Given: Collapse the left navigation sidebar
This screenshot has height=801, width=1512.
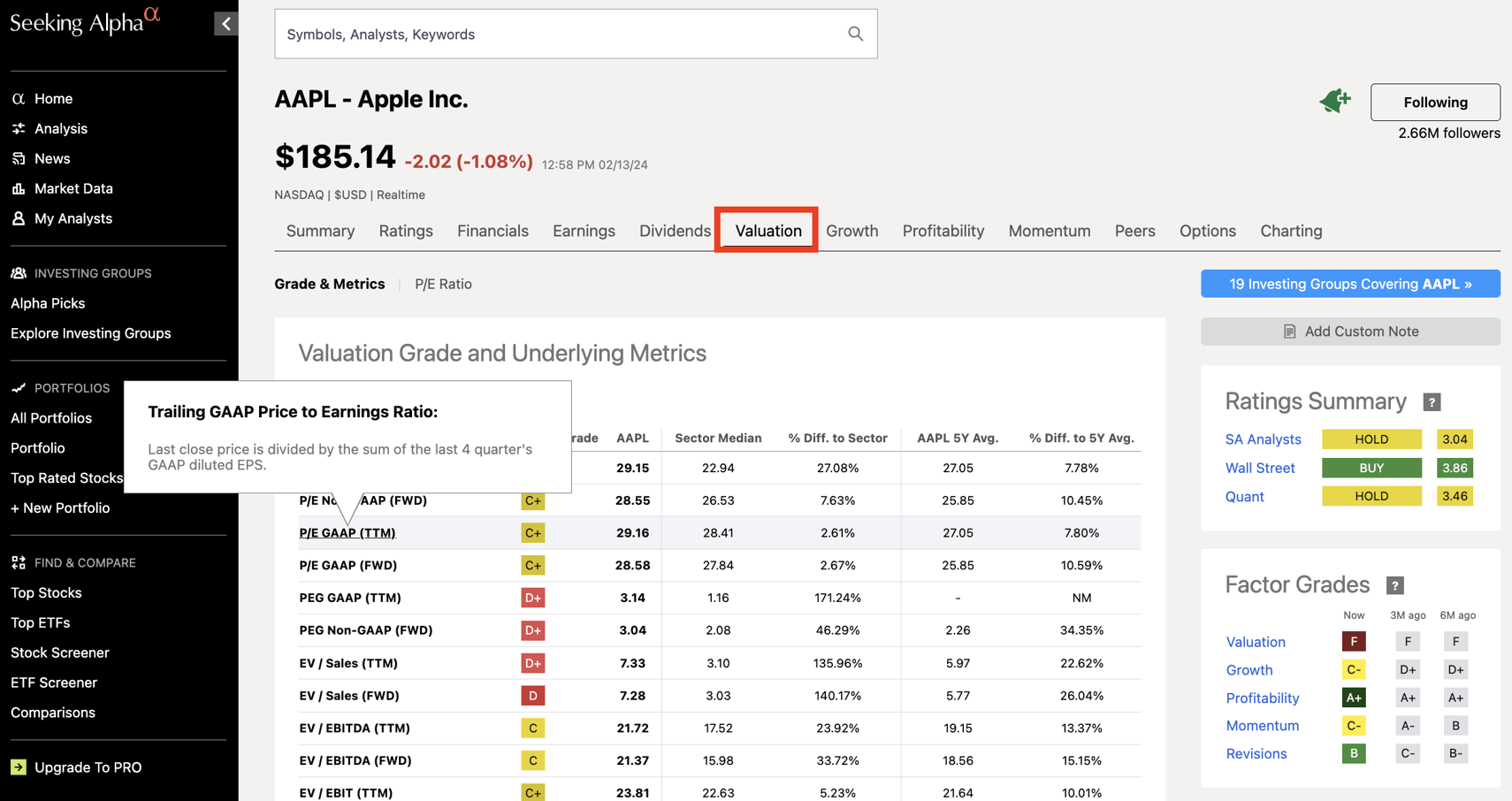Looking at the screenshot, I should point(226,23).
